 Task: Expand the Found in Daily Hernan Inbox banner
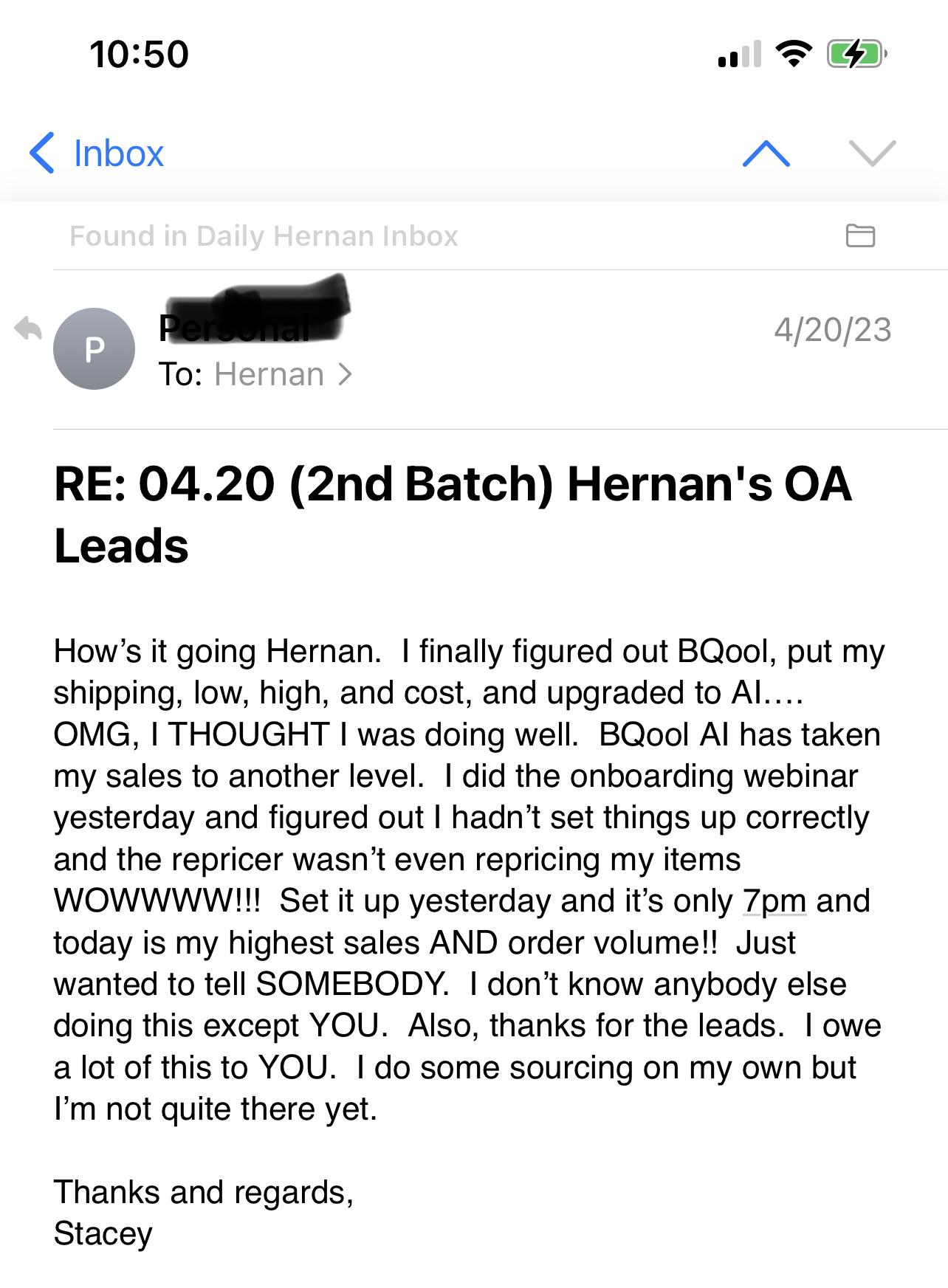(263, 235)
